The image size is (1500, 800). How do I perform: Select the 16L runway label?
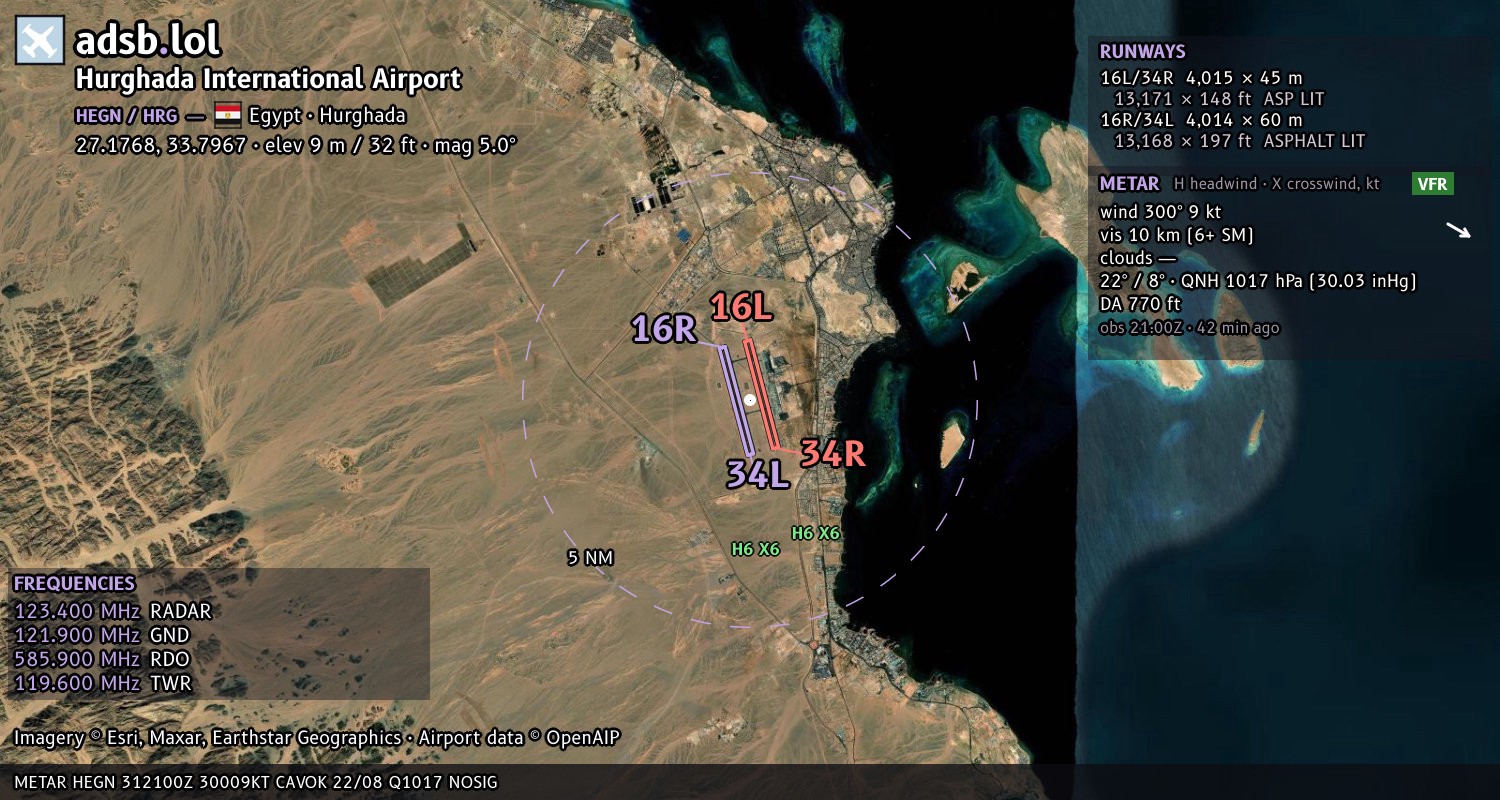[x=742, y=308]
